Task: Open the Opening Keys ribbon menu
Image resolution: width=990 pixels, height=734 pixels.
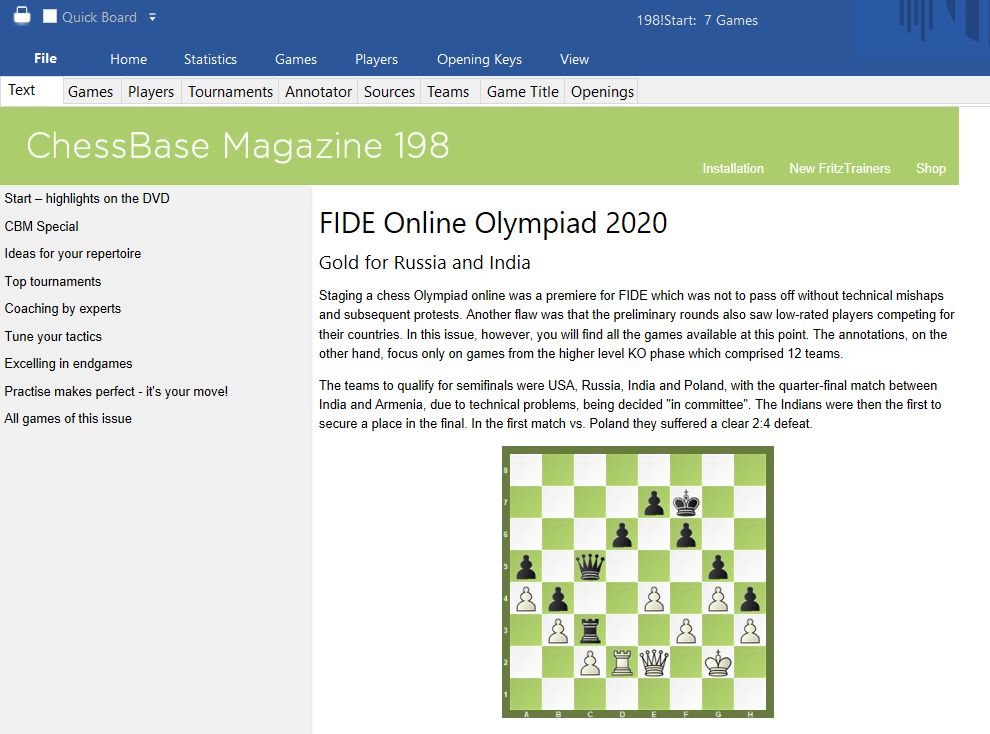Action: point(479,59)
